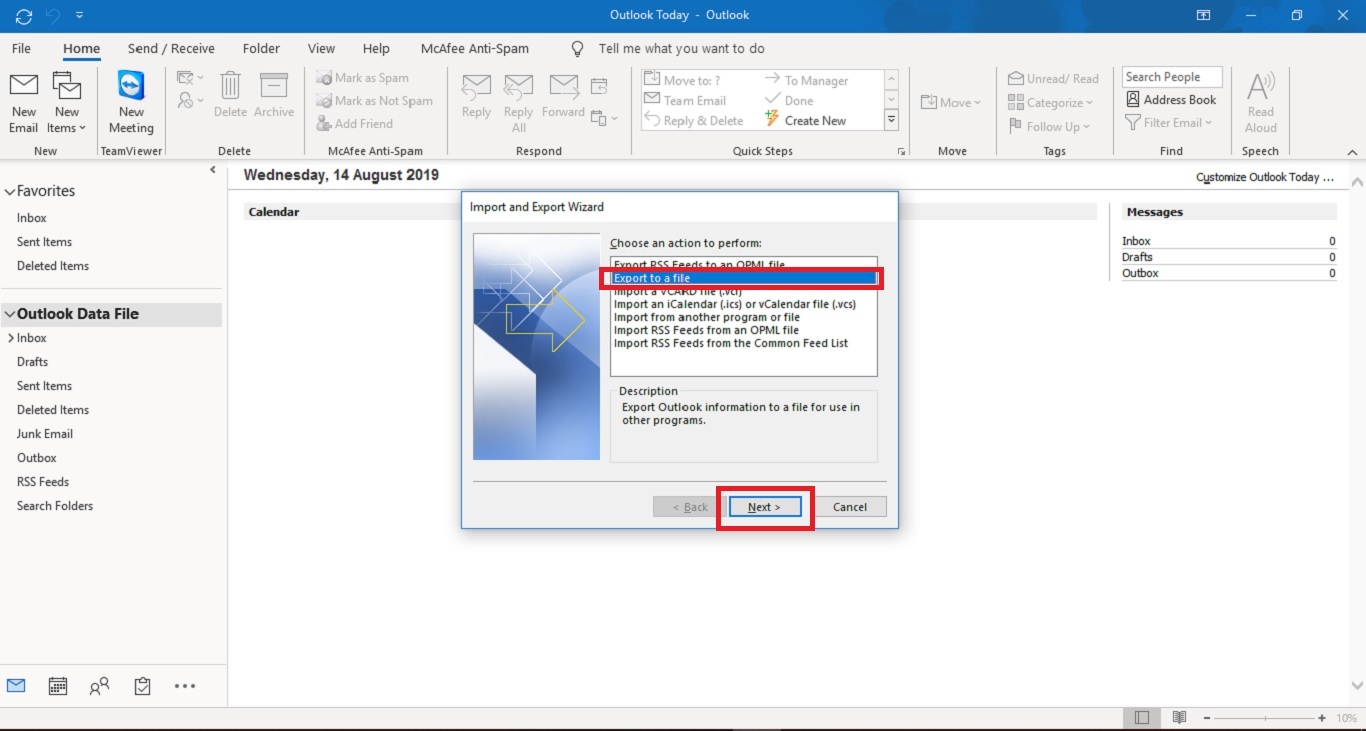
Task: Select the To Manager quick step
Action: click(805, 81)
